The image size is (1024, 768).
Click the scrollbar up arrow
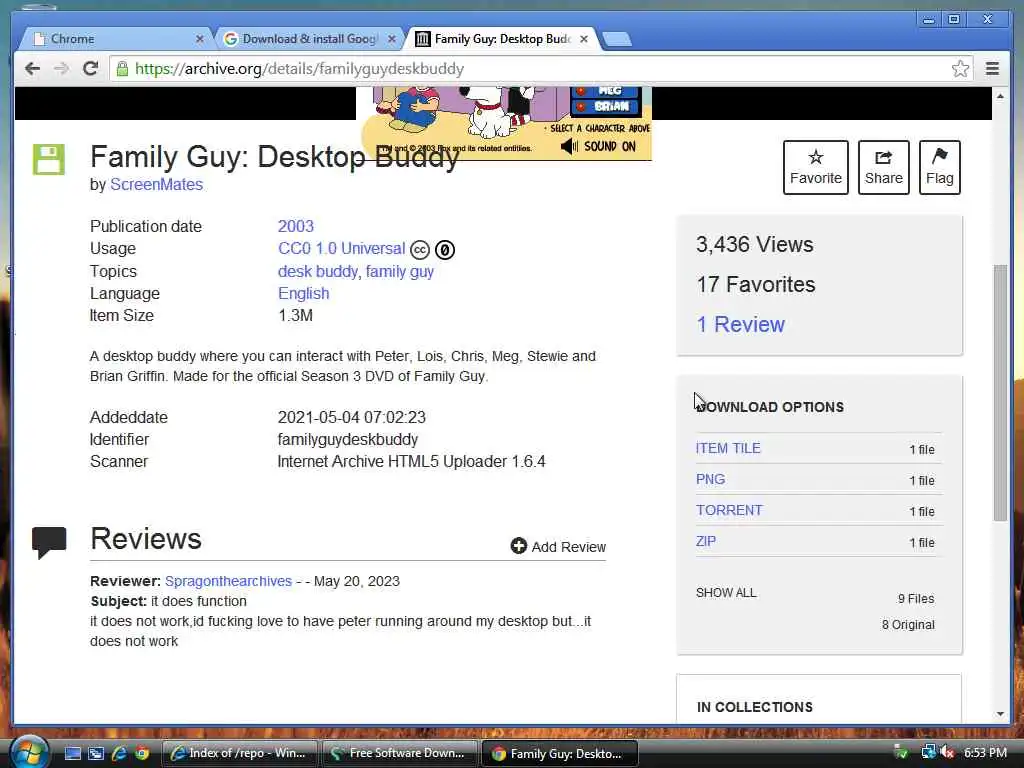click(x=1000, y=96)
